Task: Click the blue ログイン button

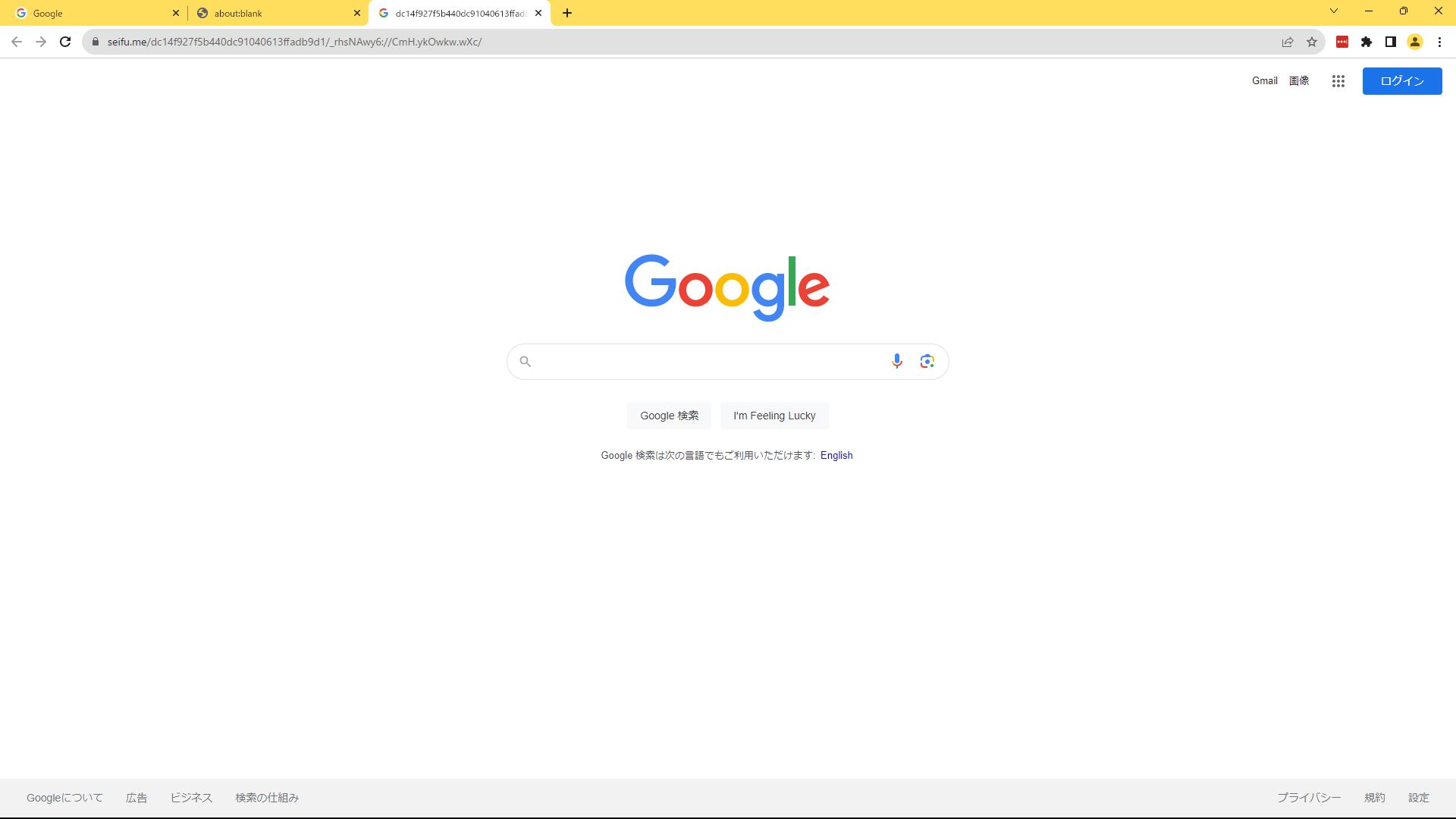Action: click(1402, 81)
